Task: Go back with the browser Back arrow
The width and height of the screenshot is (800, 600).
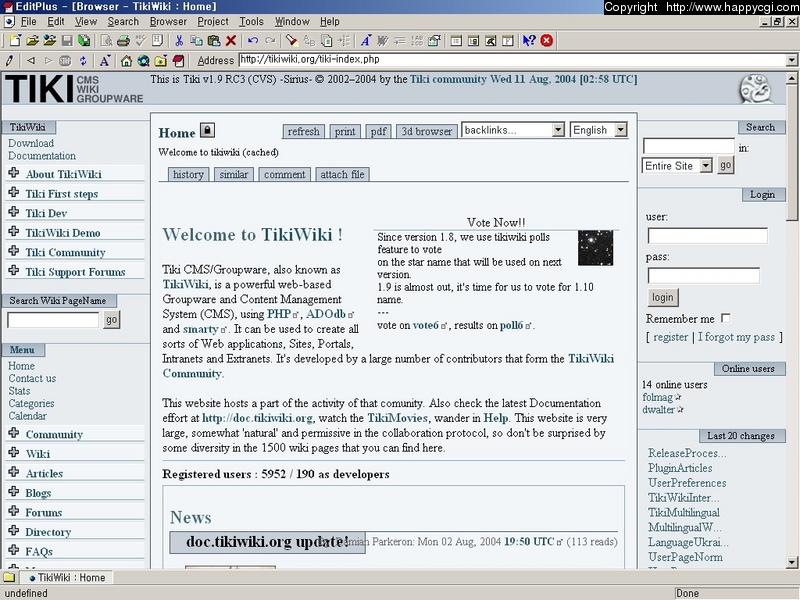Action: (x=31, y=61)
